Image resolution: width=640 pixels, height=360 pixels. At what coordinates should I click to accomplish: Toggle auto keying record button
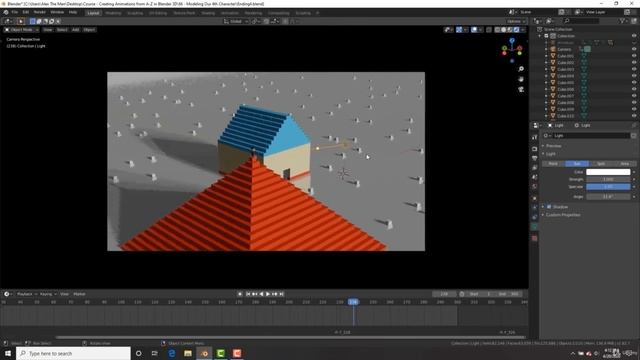240,294
